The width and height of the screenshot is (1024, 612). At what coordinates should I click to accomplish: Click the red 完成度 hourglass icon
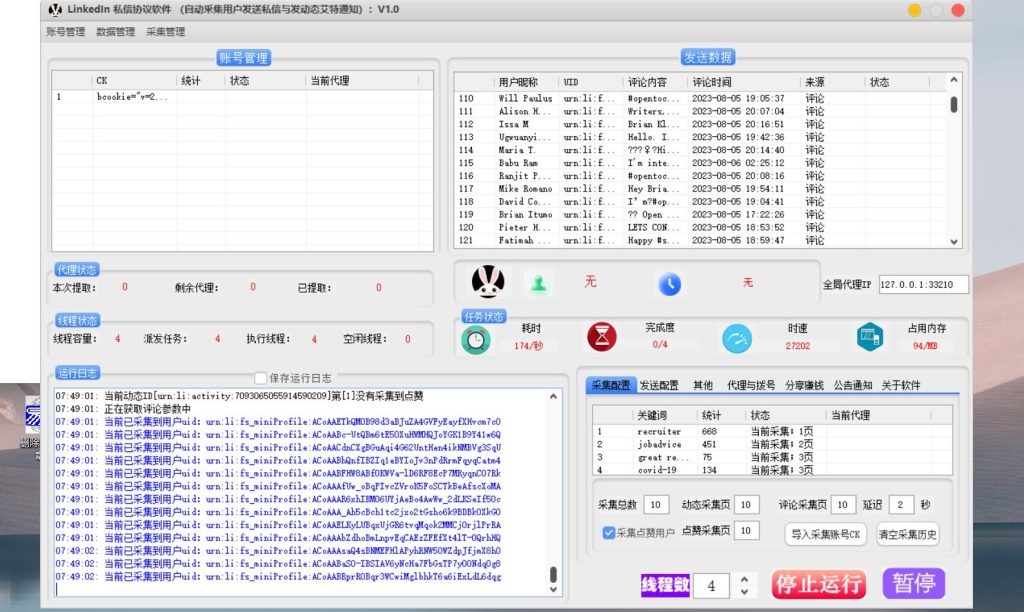601,338
